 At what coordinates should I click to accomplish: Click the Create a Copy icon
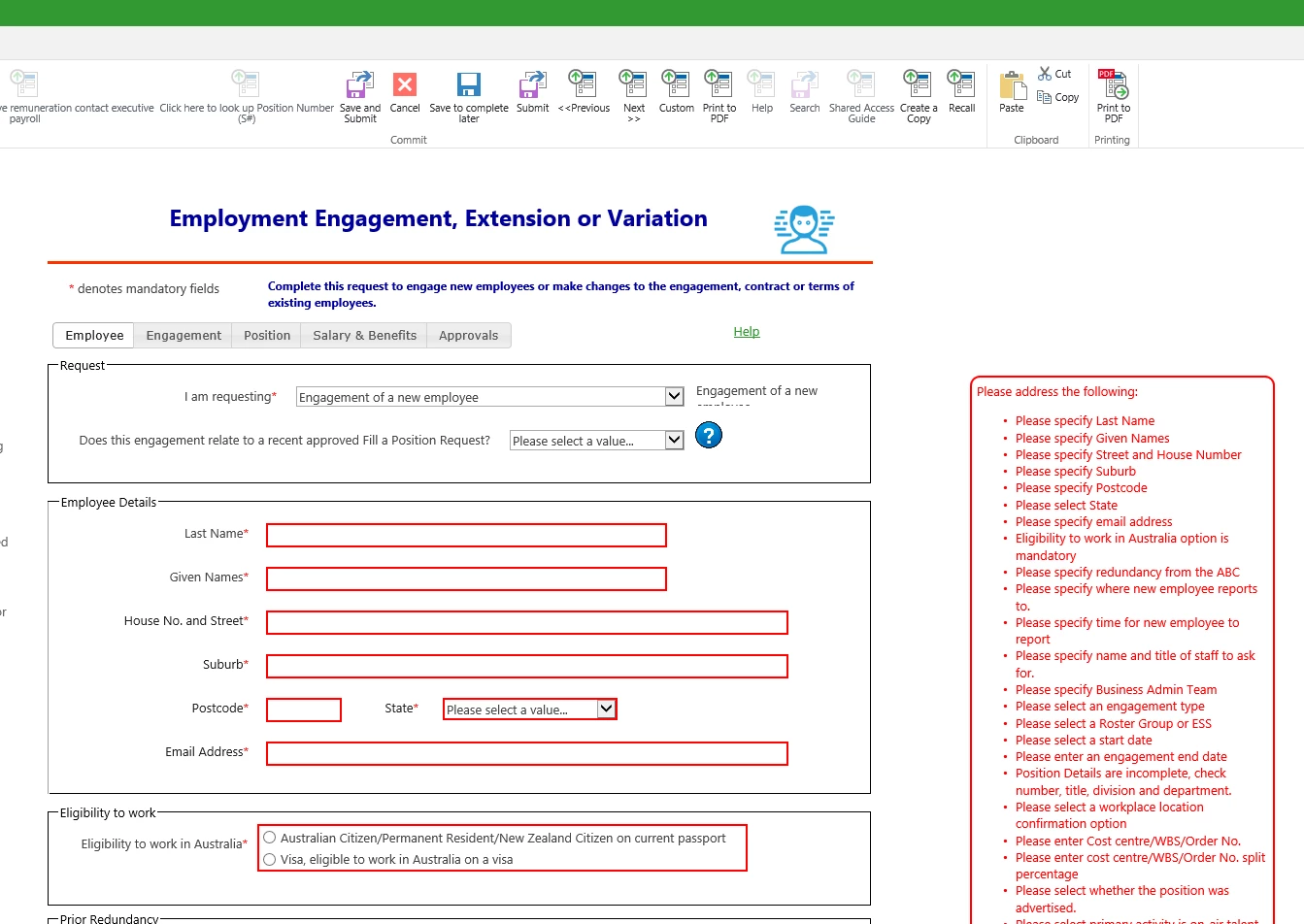point(918,84)
